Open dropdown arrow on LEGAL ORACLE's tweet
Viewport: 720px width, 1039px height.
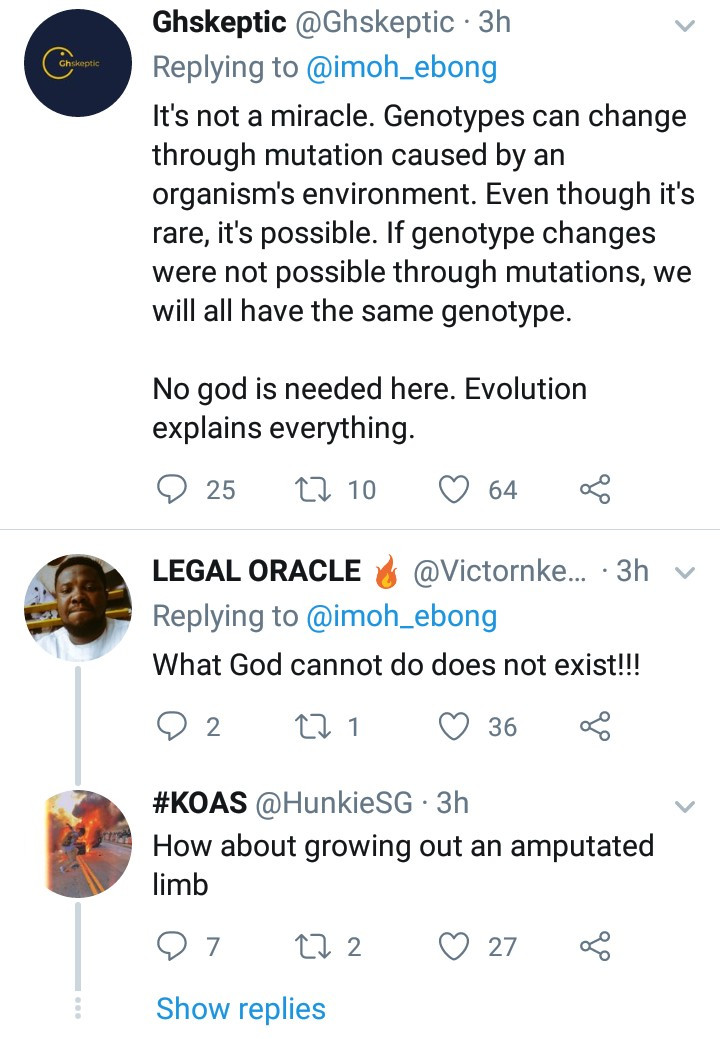tap(685, 574)
